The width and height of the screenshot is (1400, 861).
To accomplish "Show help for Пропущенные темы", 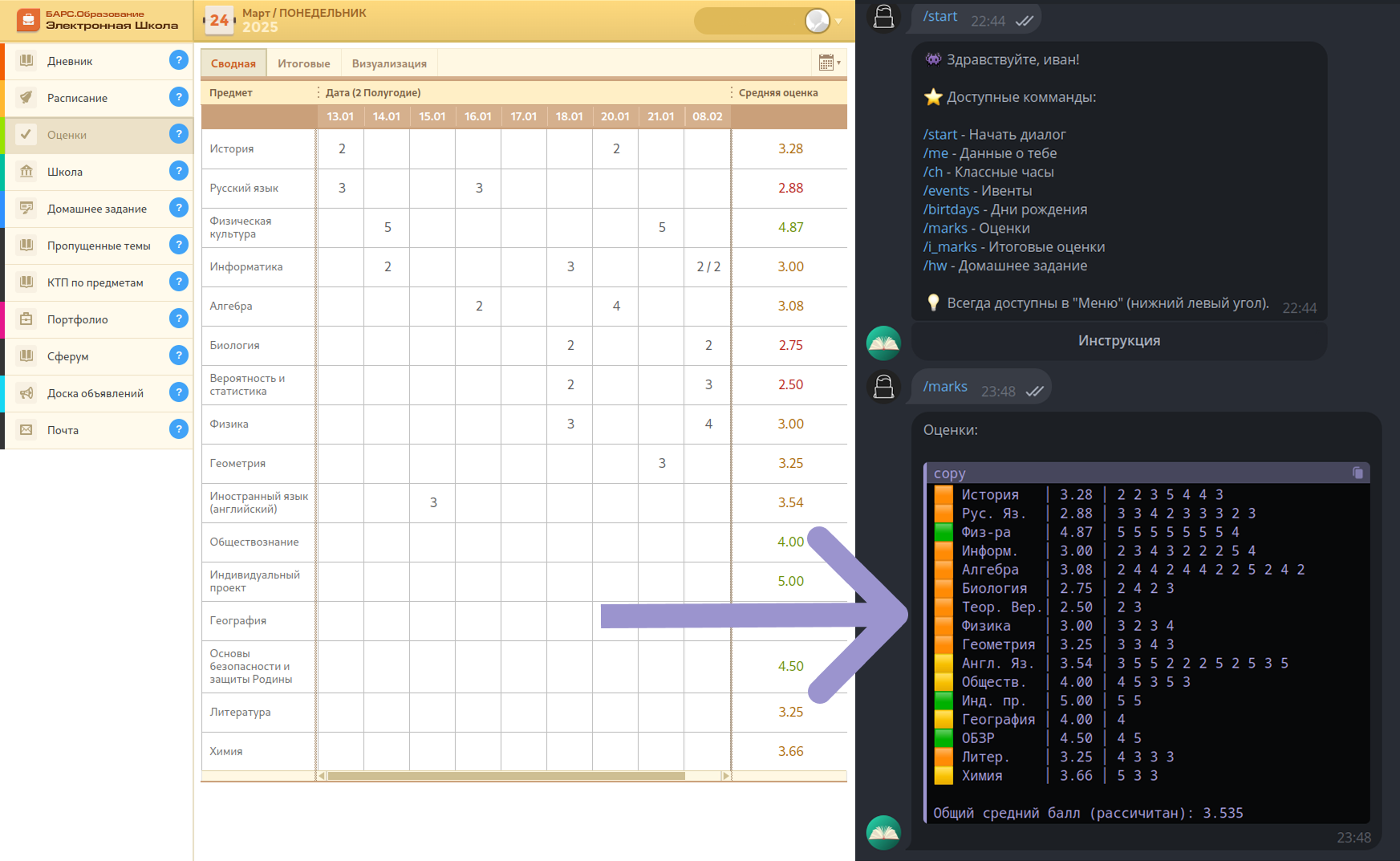I will (x=179, y=245).
